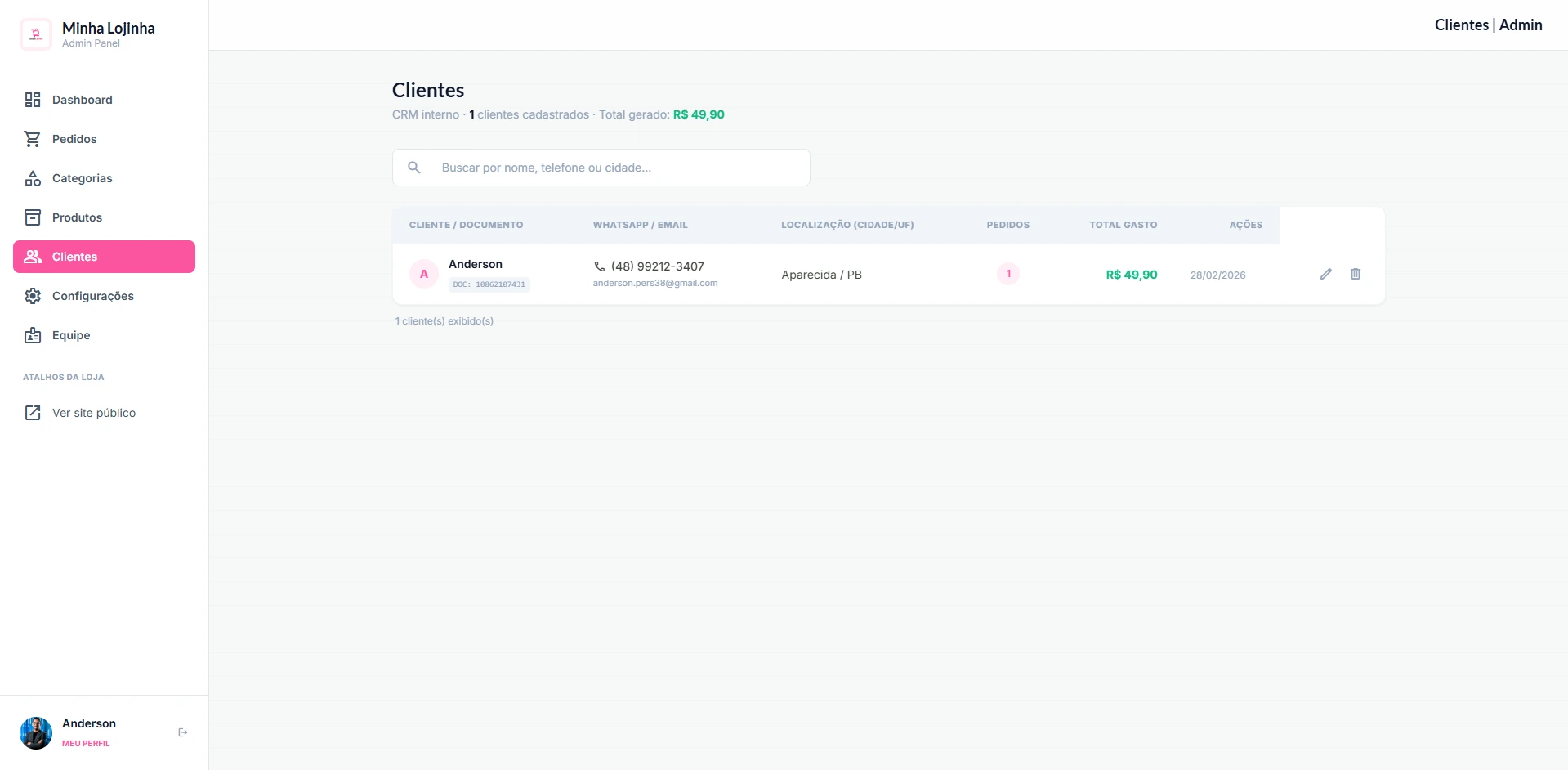The image size is (1568, 770).
Task: Click the Categorias shapes icon
Action: [33, 178]
